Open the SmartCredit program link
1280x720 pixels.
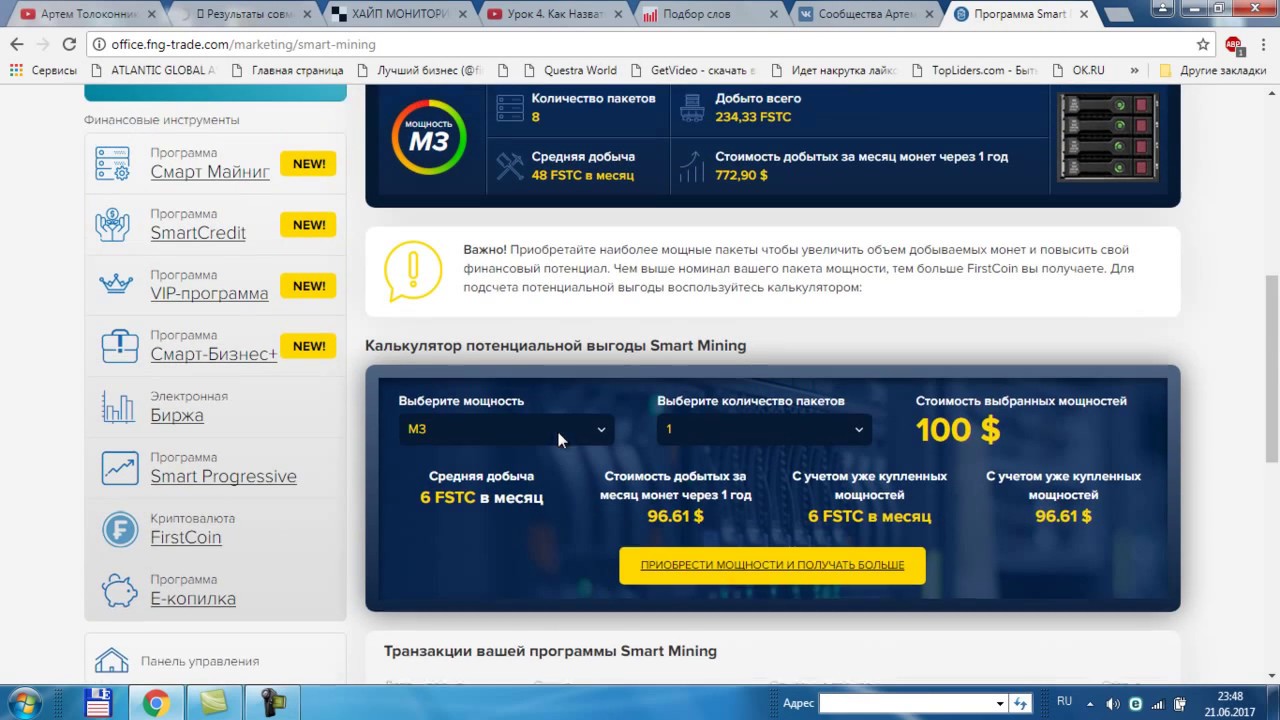tap(198, 232)
